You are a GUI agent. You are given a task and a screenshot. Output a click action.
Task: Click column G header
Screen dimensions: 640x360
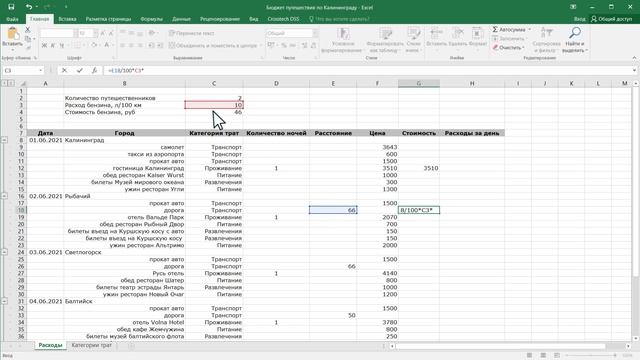click(x=419, y=83)
